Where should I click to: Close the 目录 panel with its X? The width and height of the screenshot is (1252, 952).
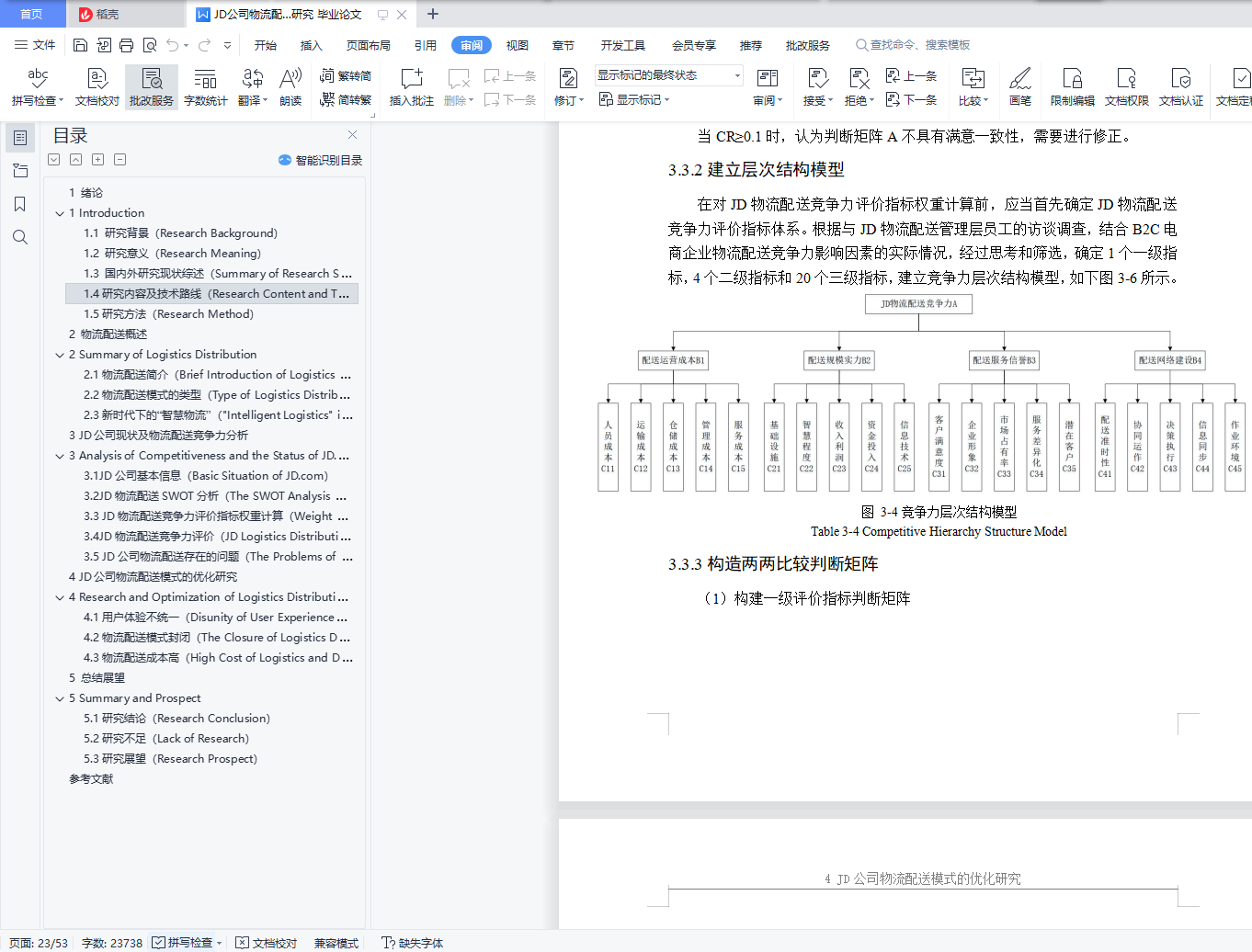pos(352,134)
